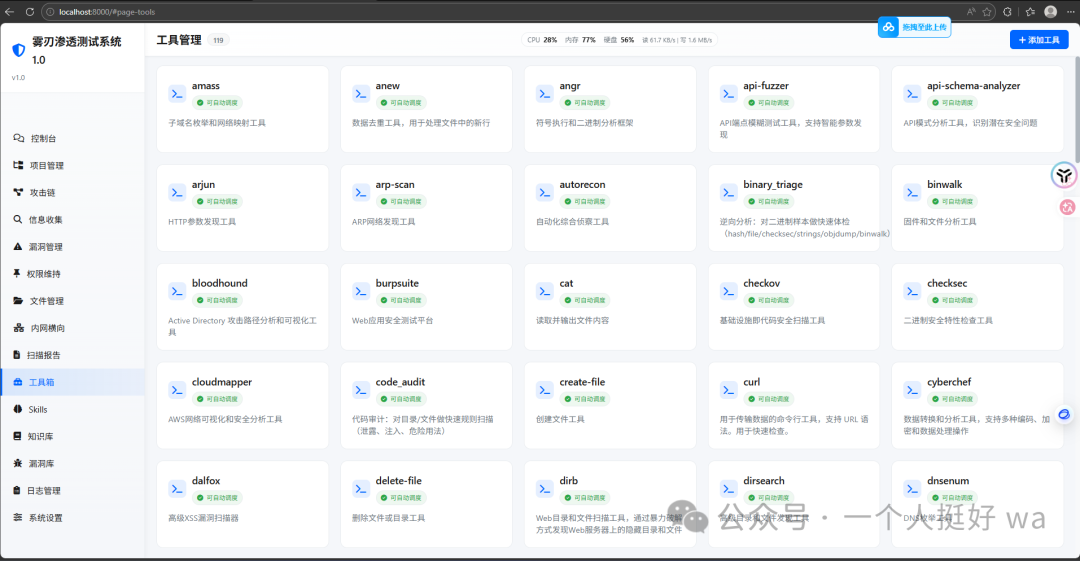Click the curl terminal icon
The width and height of the screenshot is (1080, 561).
729,389
